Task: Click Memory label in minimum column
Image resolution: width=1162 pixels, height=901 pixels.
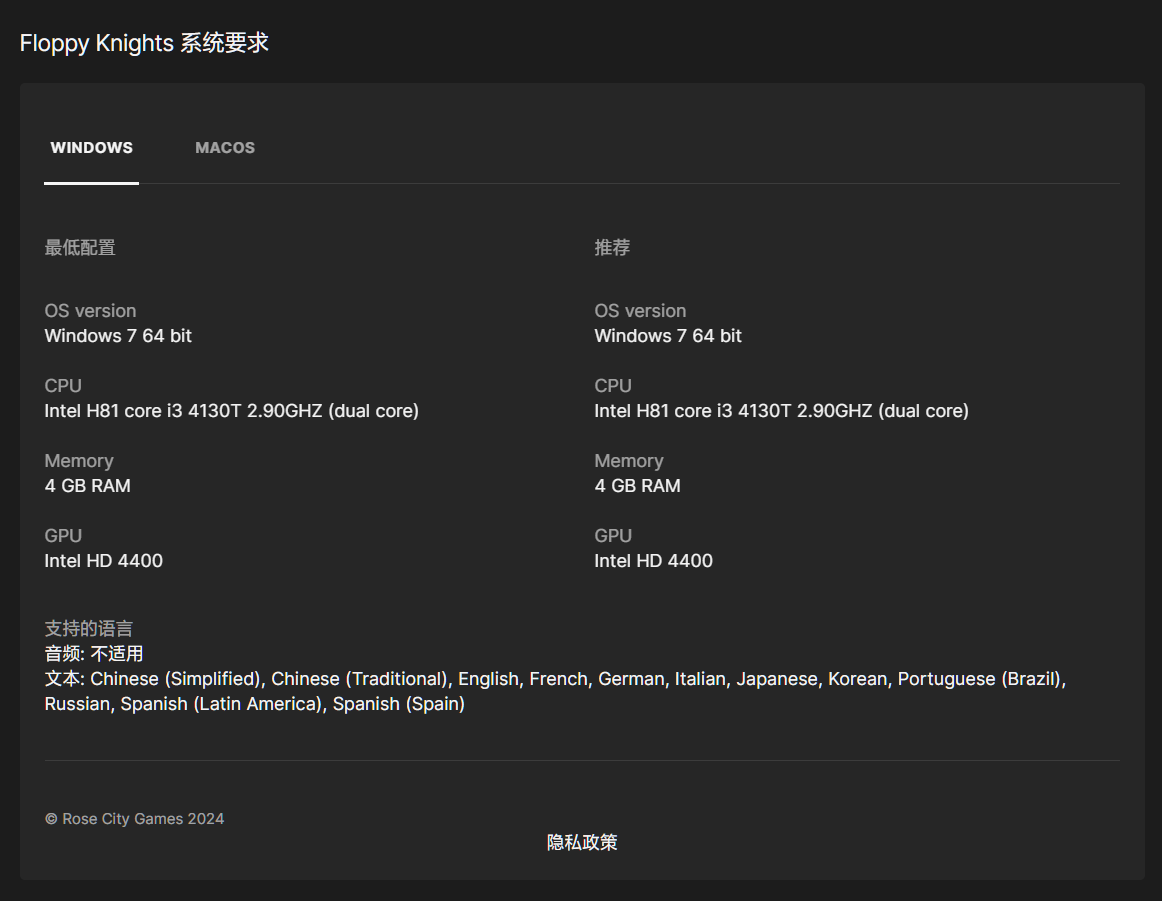Action: (79, 461)
